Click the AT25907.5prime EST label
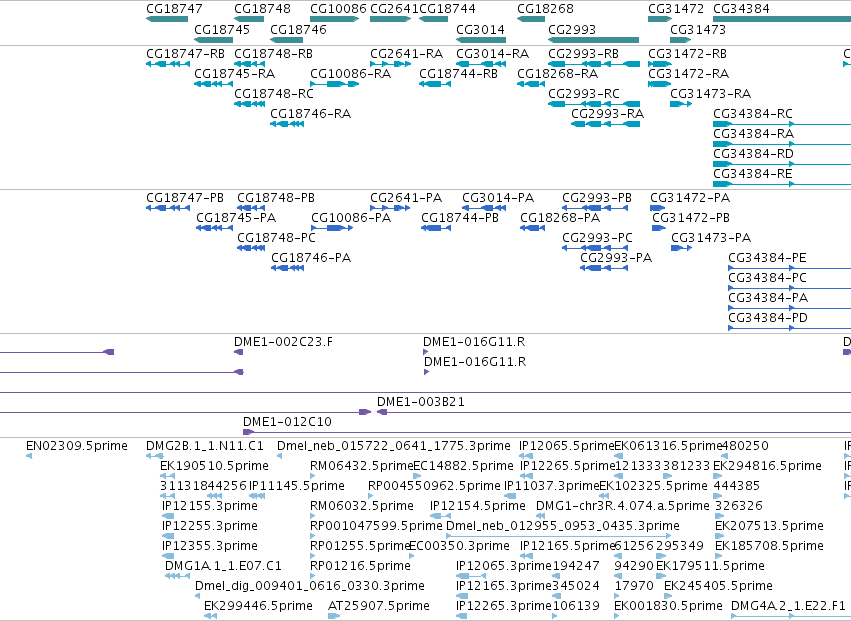Image resolution: width=851 pixels, height=621 pixels. coord(379,606)
